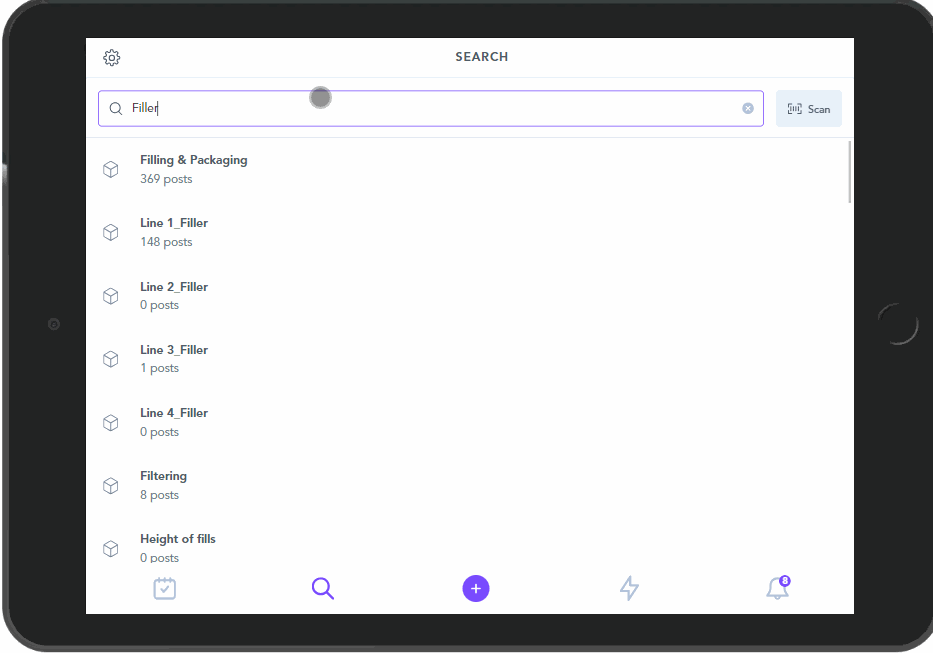
Task: Click cube icon next to Filtering
Action: coord(111,486)
